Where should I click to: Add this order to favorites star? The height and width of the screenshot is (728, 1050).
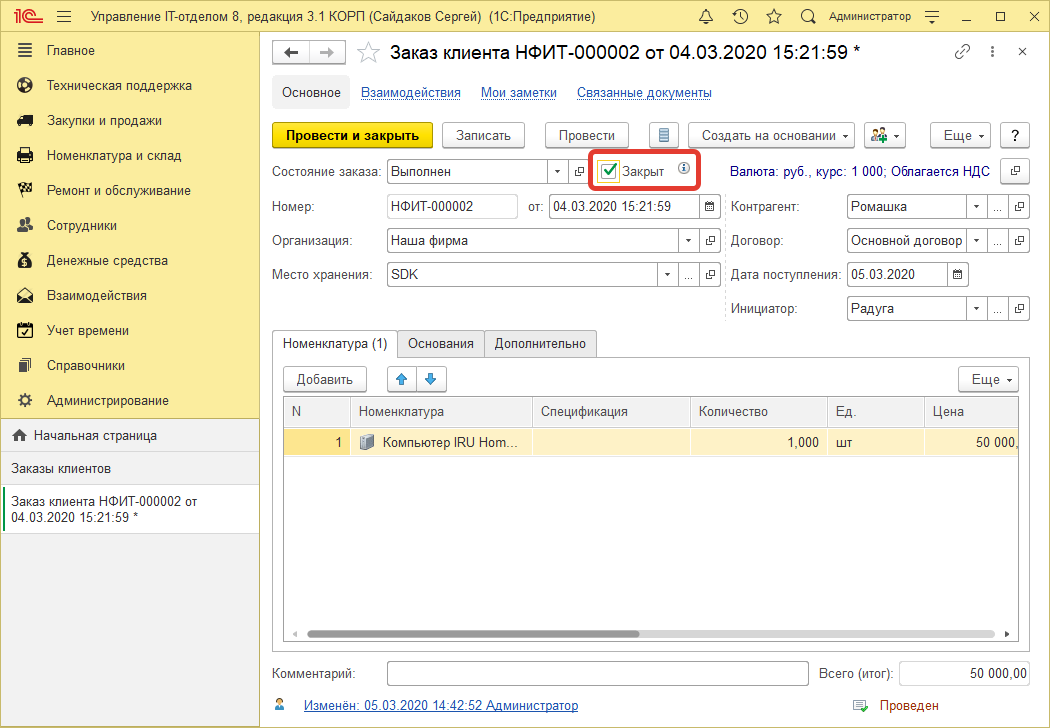tap(369, 52)
